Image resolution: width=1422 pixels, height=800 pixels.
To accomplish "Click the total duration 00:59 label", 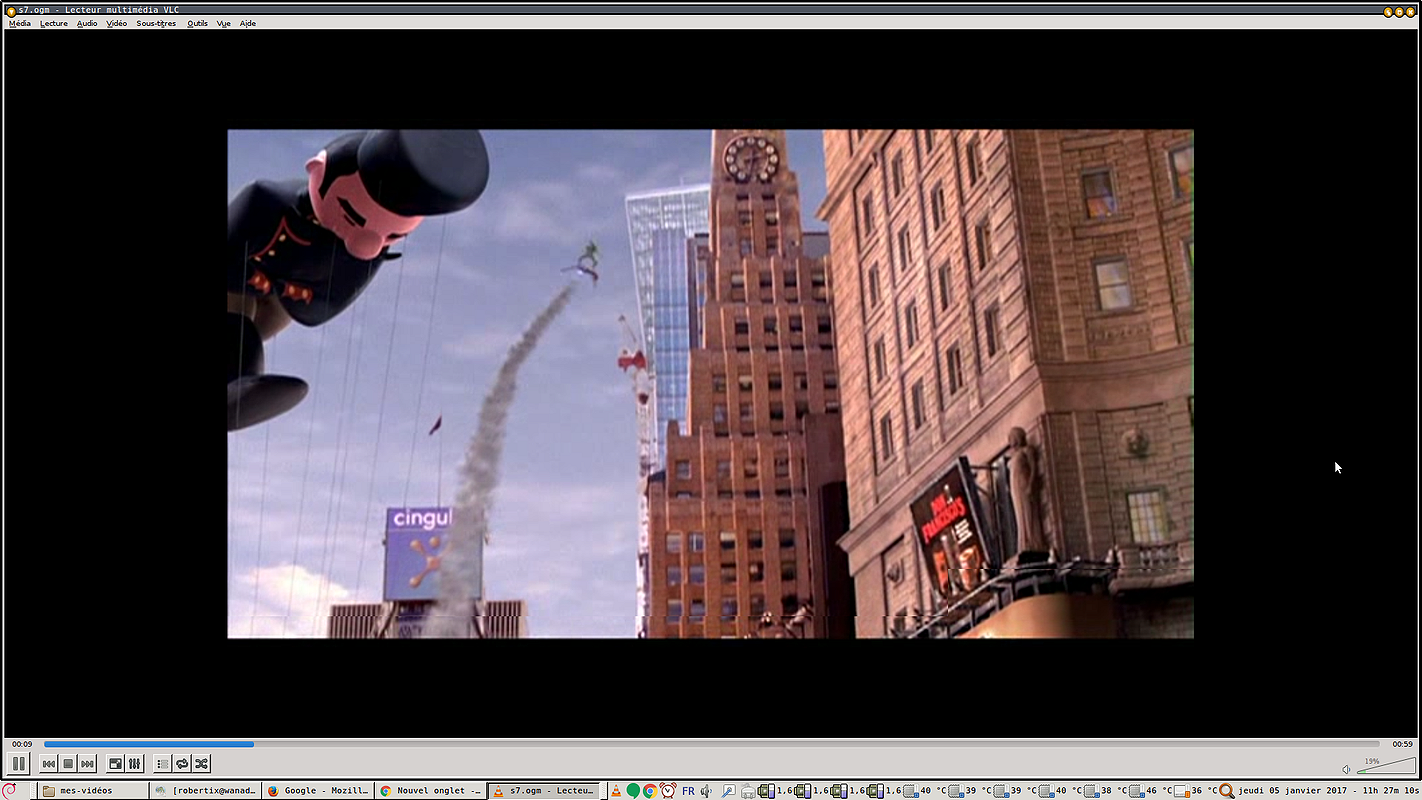I will pos(1402,744).
